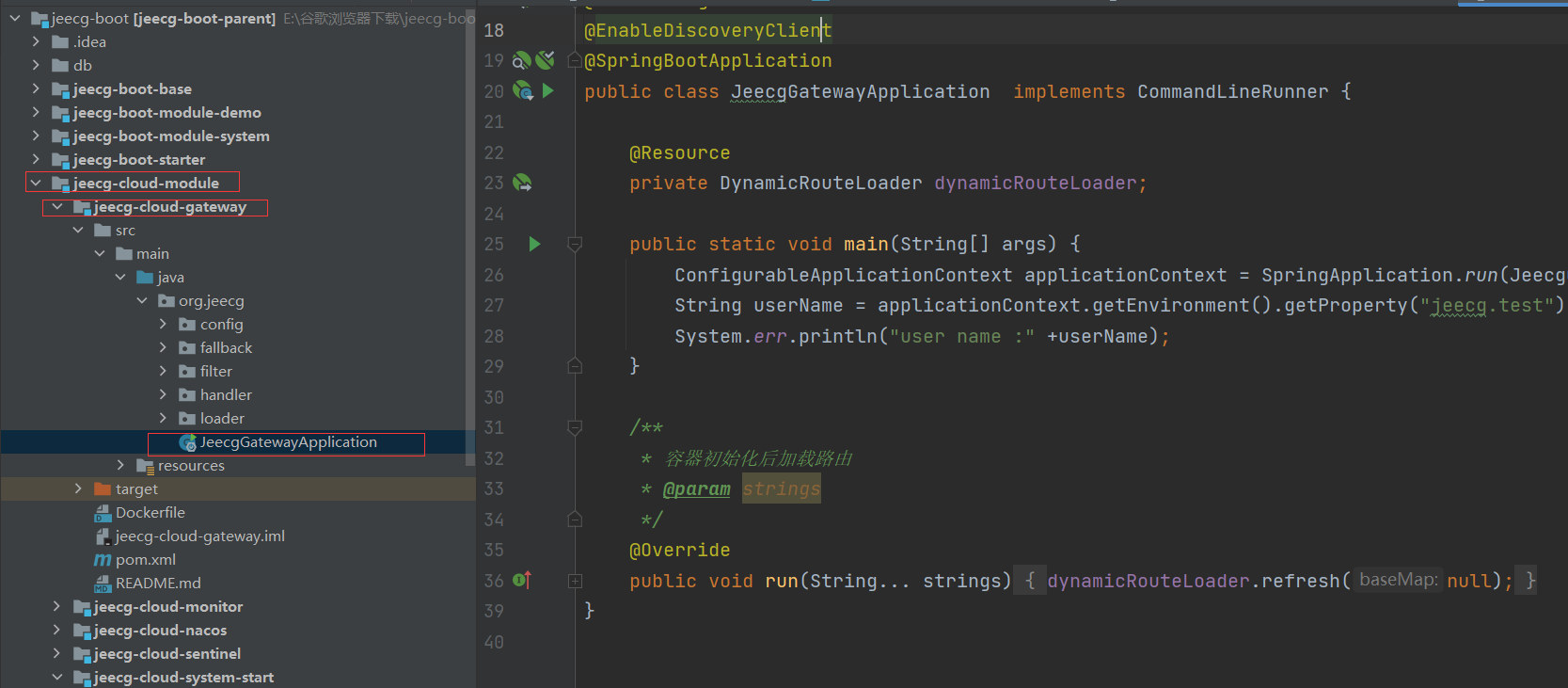
Task: Collapse the jeecg-cloud-gateway node
Action: tap(57, 207)
